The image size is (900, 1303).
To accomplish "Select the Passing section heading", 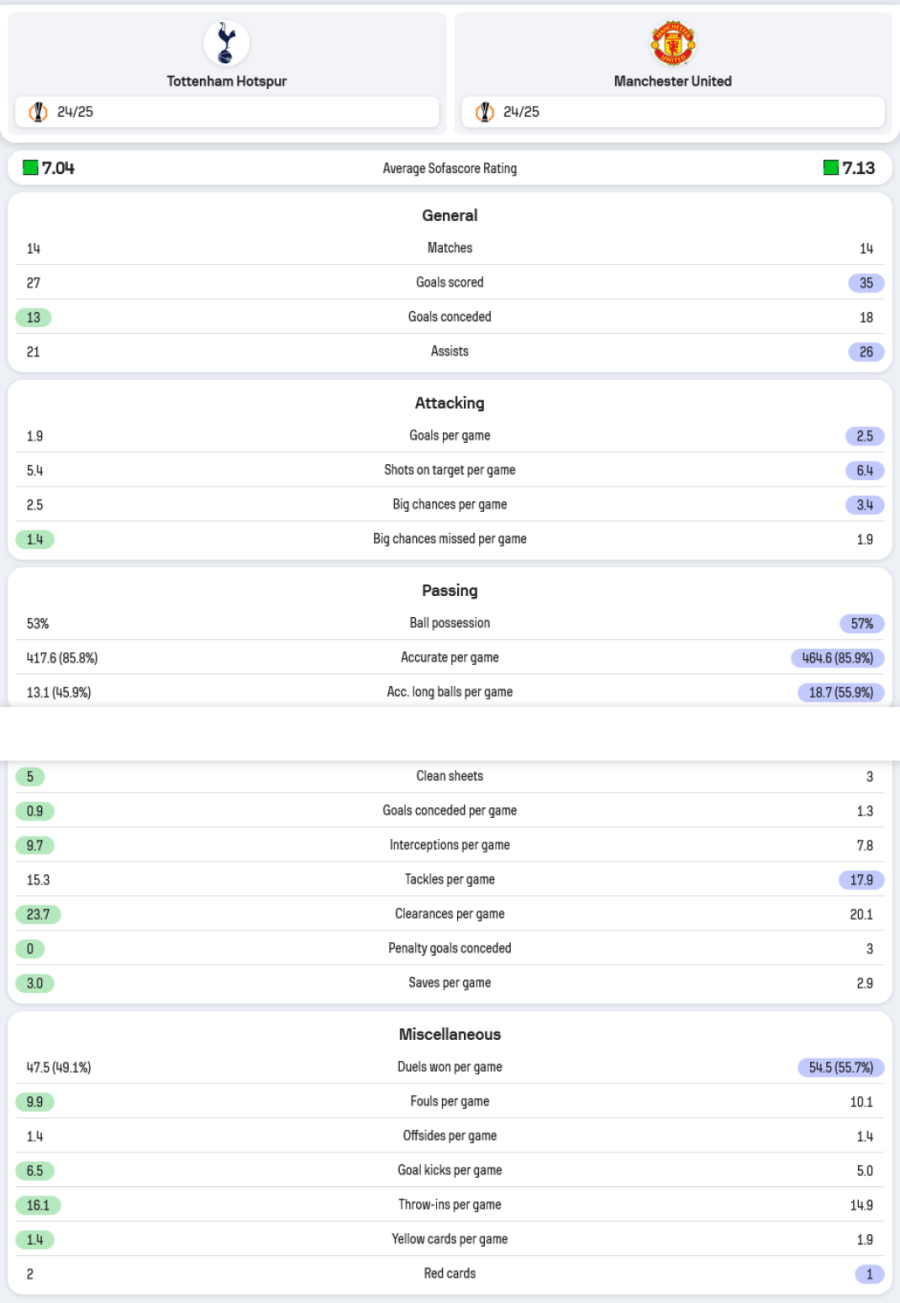I will click(x=450, y=590).
